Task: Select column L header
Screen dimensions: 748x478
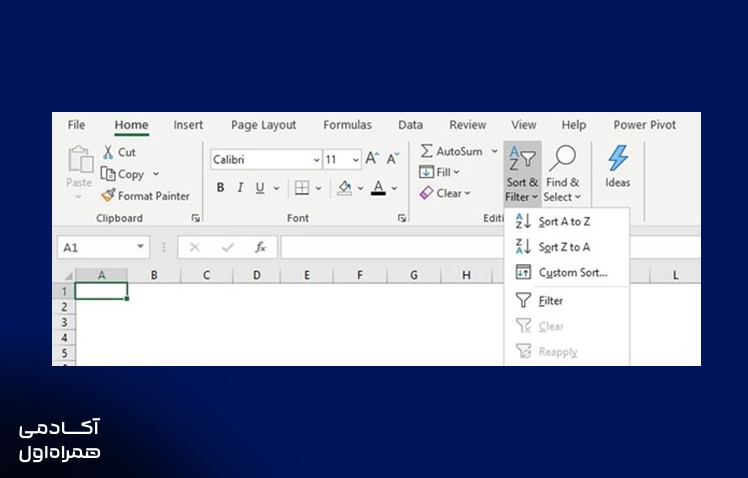Action: 675,275
